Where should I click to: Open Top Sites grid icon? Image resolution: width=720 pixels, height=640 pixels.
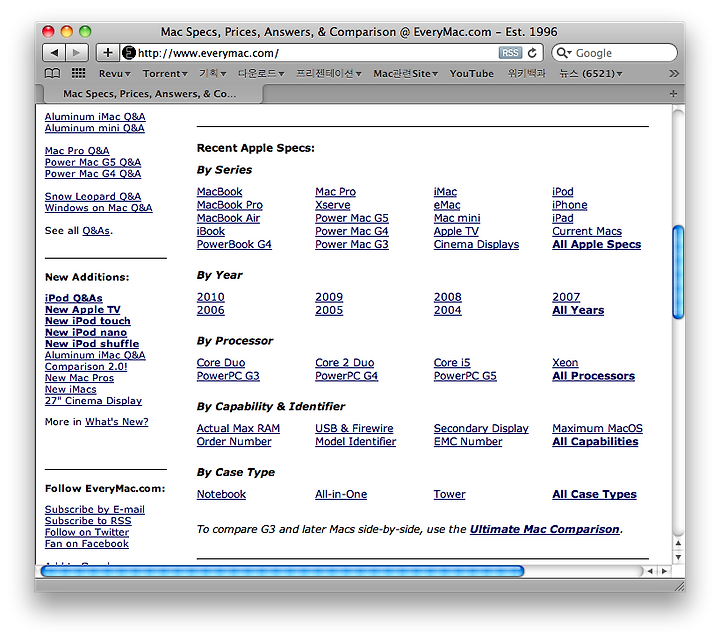79,73
